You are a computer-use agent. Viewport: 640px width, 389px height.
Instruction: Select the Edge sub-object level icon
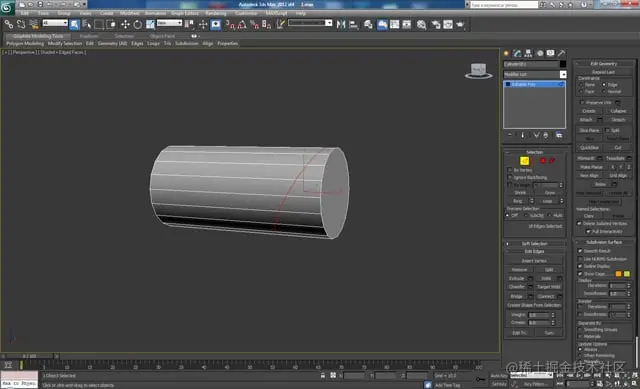pos(524,161)
